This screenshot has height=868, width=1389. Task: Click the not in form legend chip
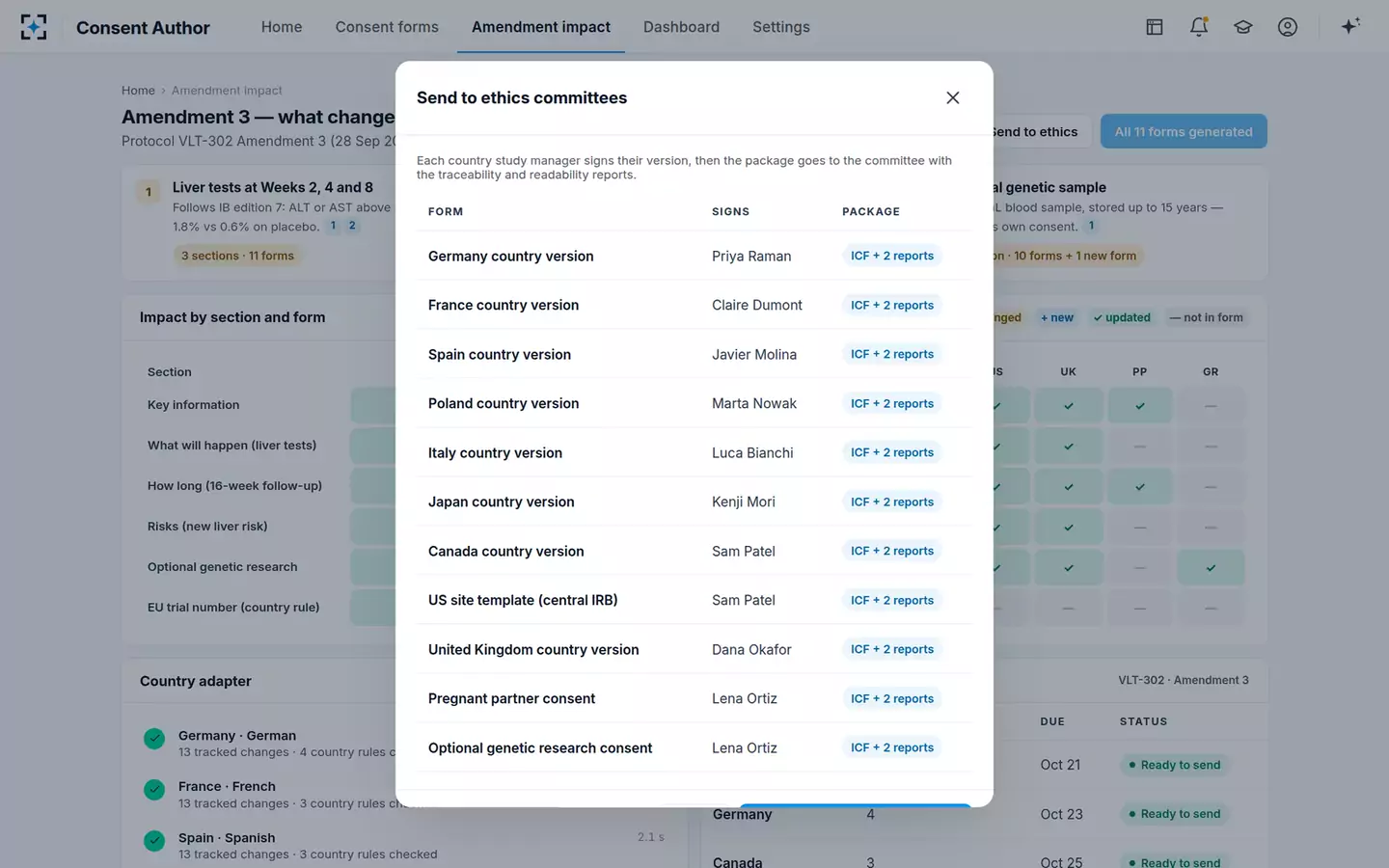click(x=1206, y=317)
